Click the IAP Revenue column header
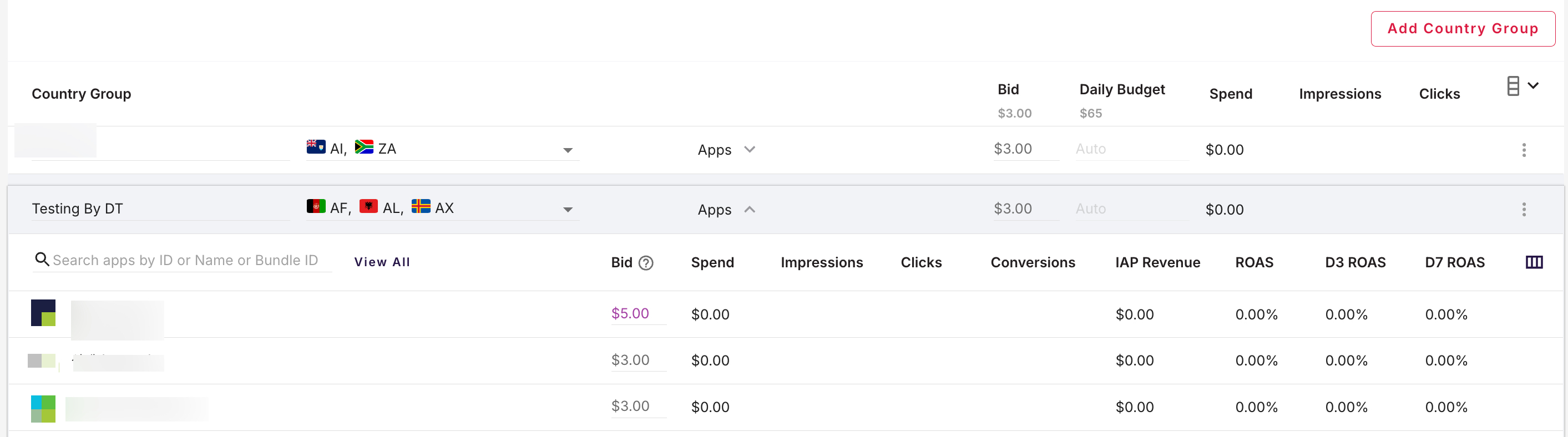 pyautogui.click(x=1157, y=262)
